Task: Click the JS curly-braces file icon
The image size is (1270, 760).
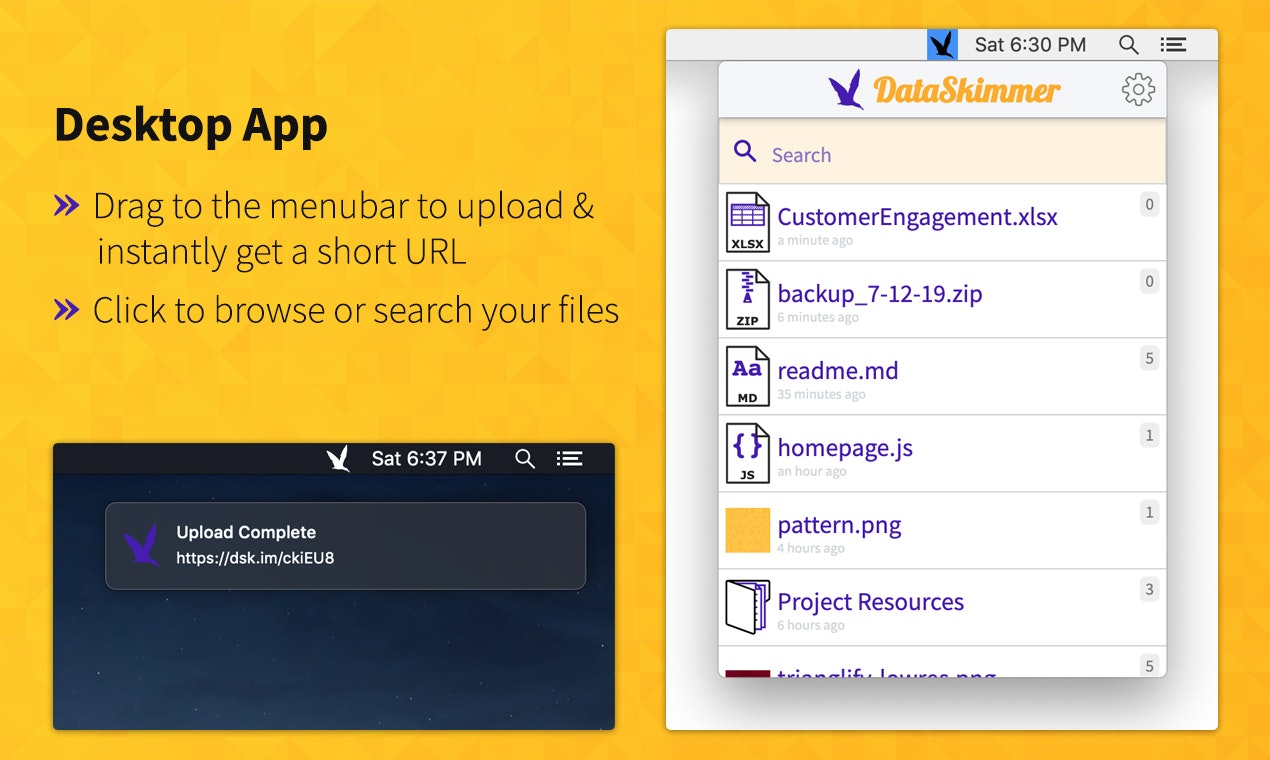Action: click(x=747, y=453)
